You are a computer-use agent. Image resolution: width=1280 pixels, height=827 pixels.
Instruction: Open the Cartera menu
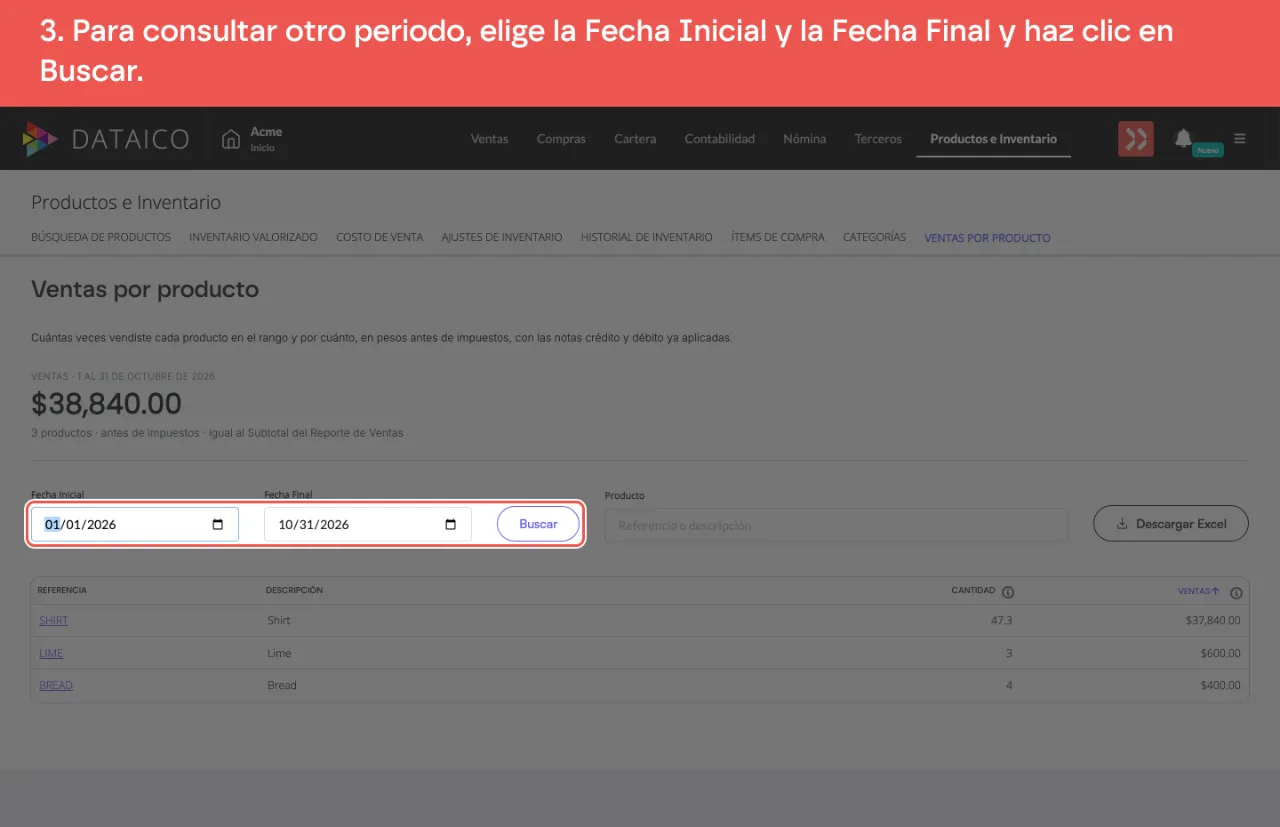[635, 139]
